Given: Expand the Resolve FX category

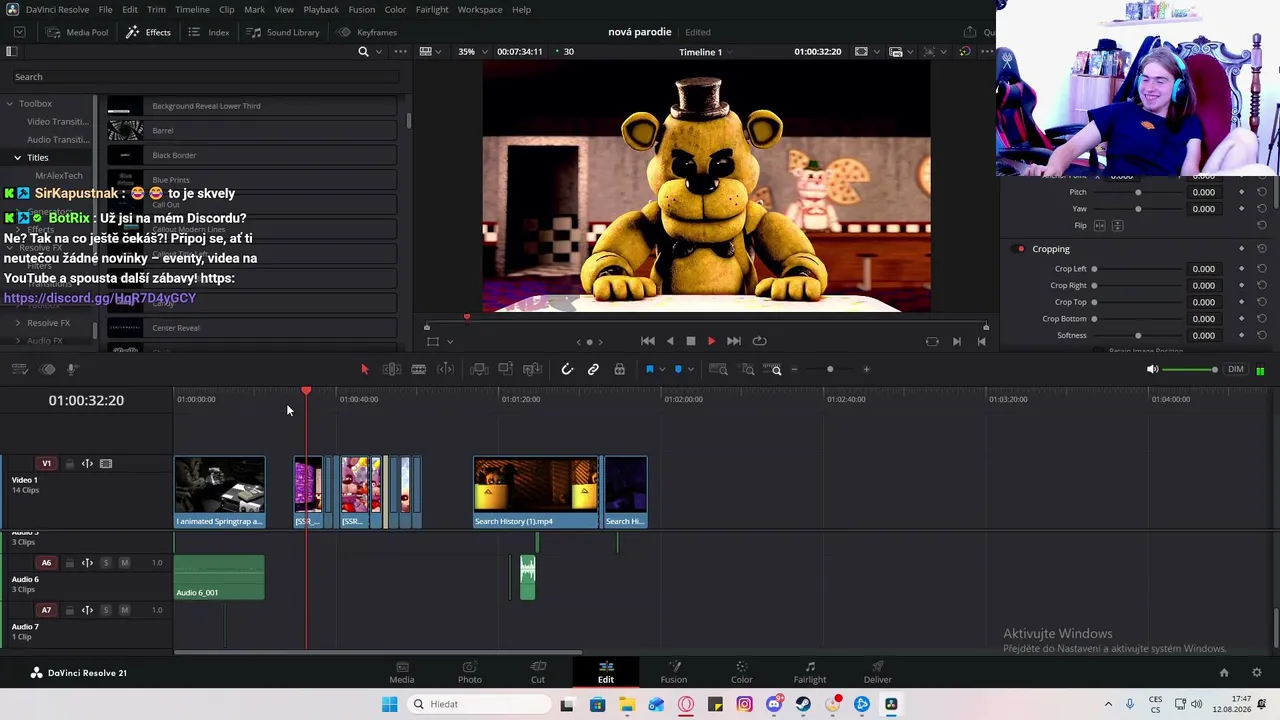Looking at the screenshot, I should (x=17, y=324).
